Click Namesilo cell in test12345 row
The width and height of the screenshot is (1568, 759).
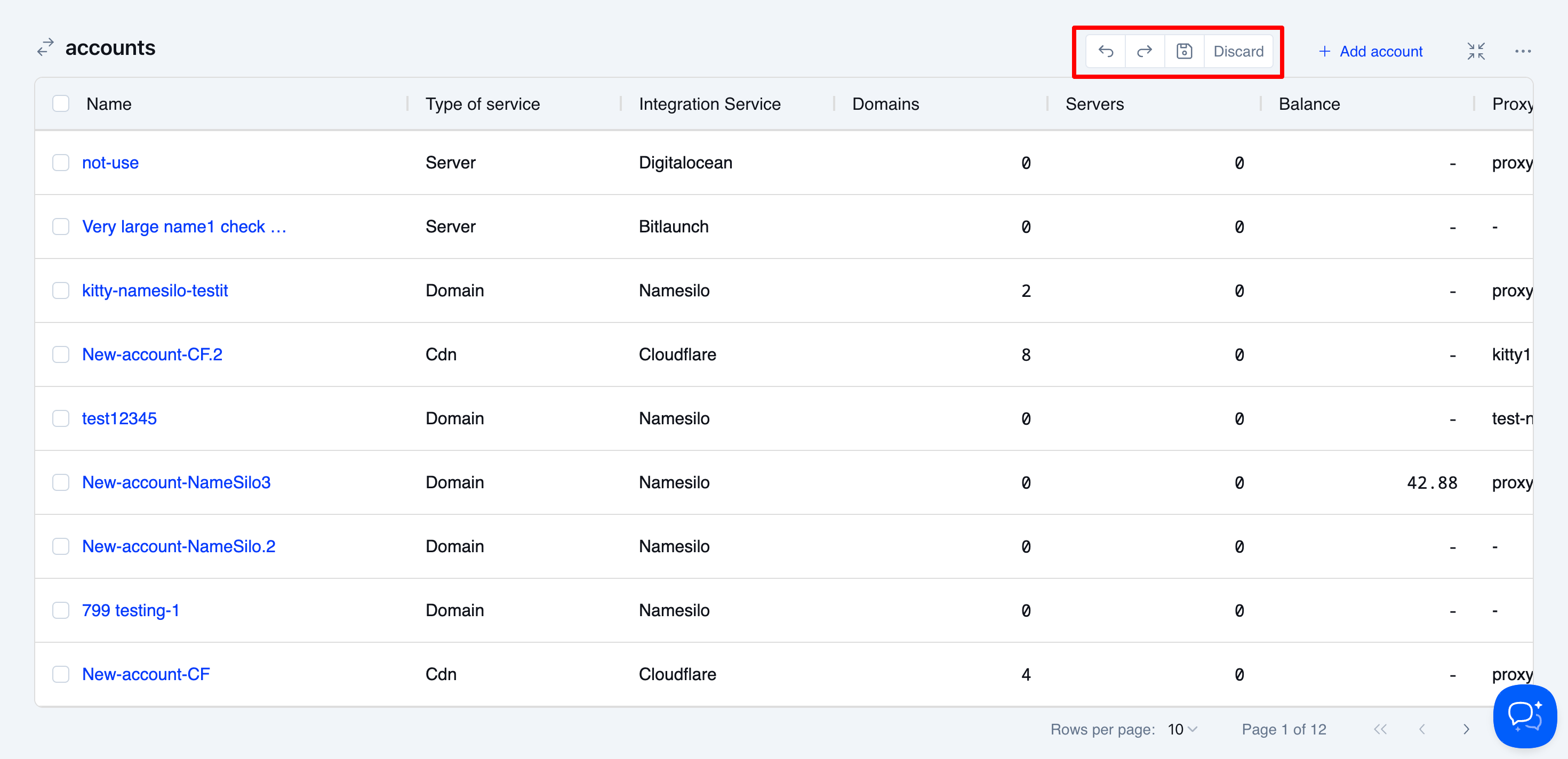674,418
